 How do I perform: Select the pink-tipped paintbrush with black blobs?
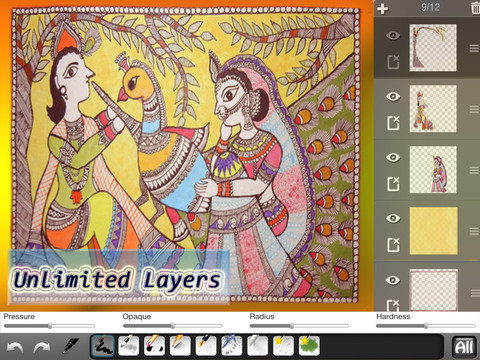click(x=154, y=346)
